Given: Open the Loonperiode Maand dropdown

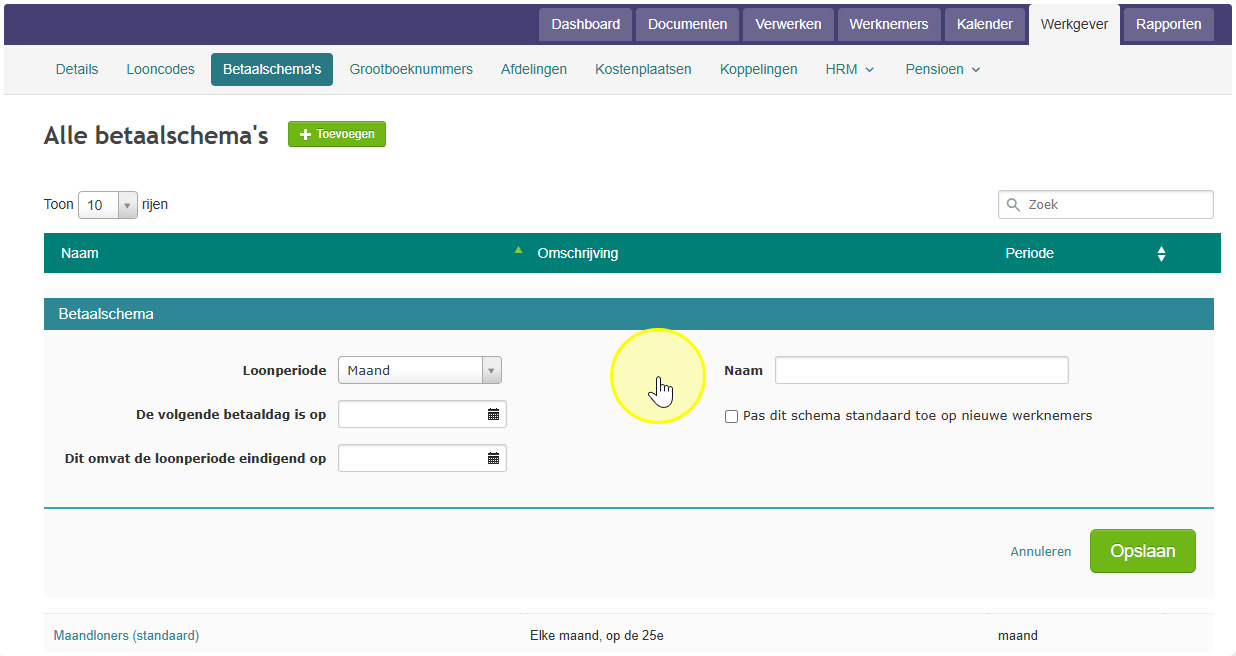Looking at the screenshot, I should pos(420,370).
